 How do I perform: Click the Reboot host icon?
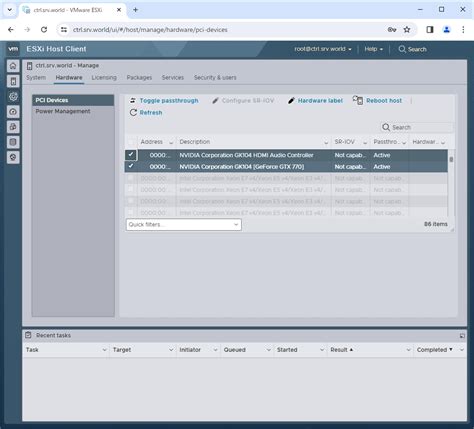(x=358, y=100)
